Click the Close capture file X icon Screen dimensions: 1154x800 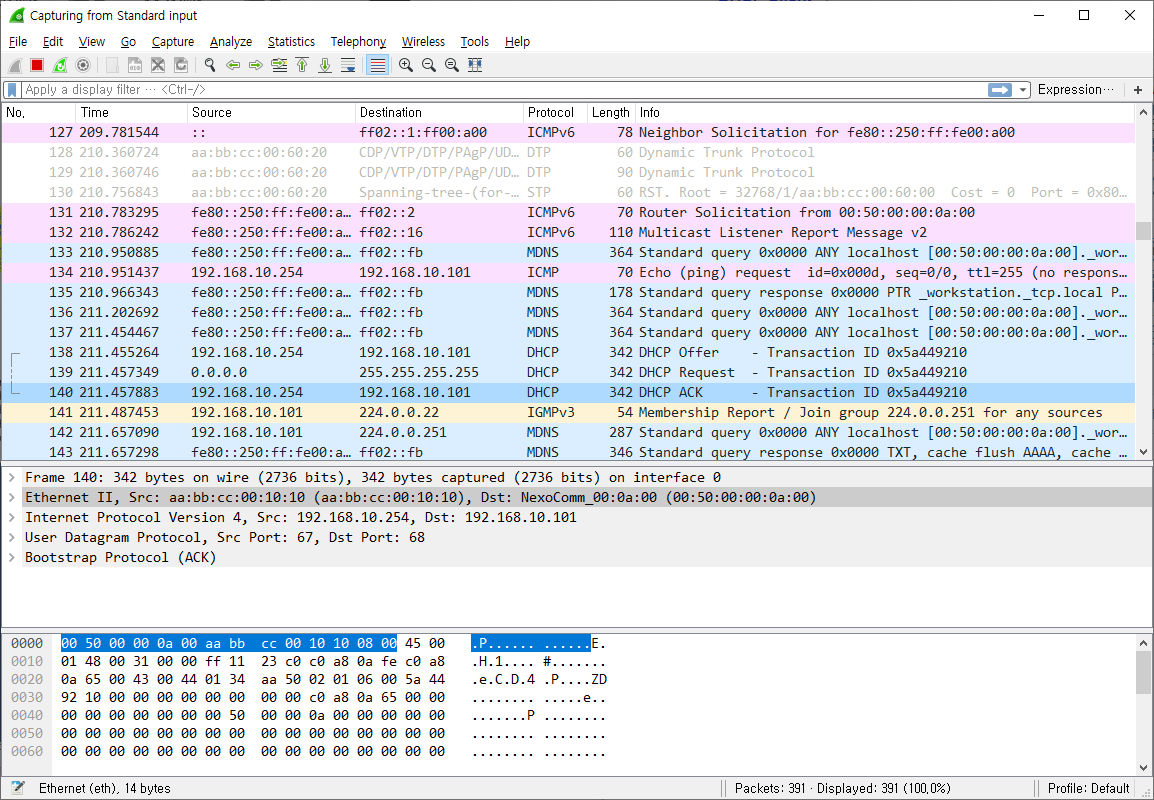[157, 66]
